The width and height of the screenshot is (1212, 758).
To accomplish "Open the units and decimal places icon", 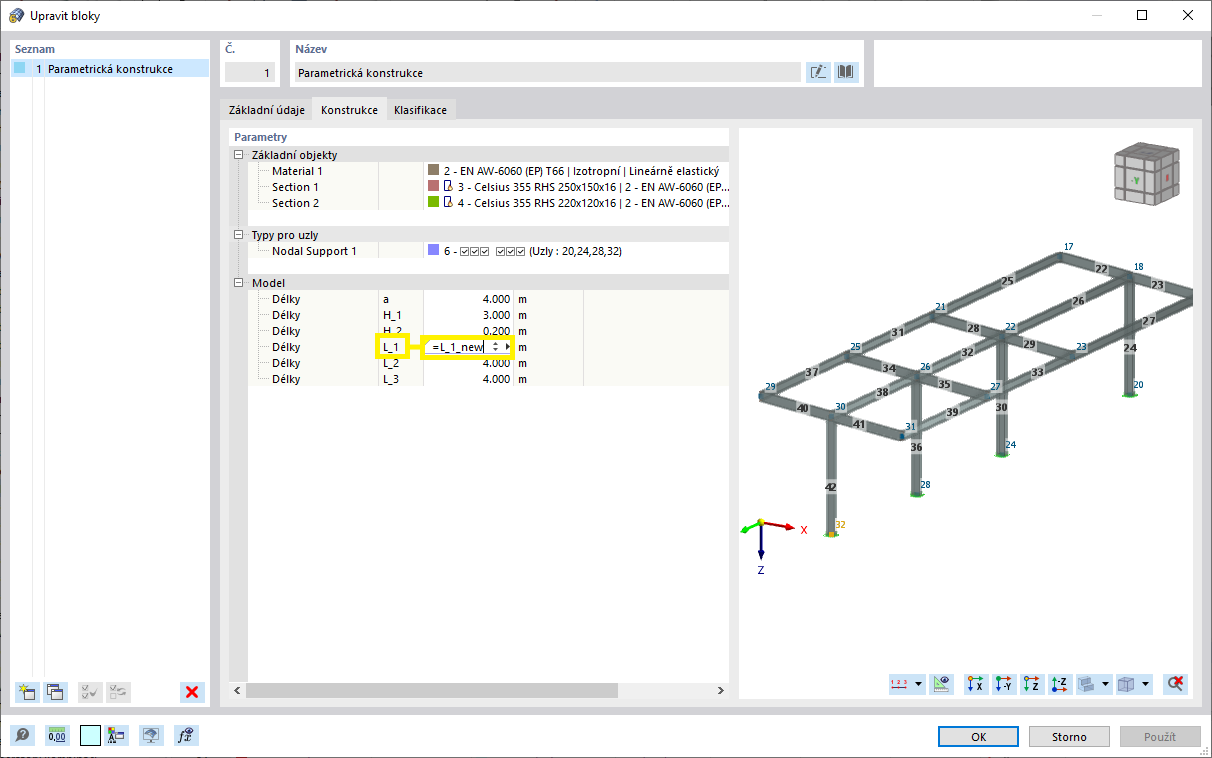I will tap(57, 736).
